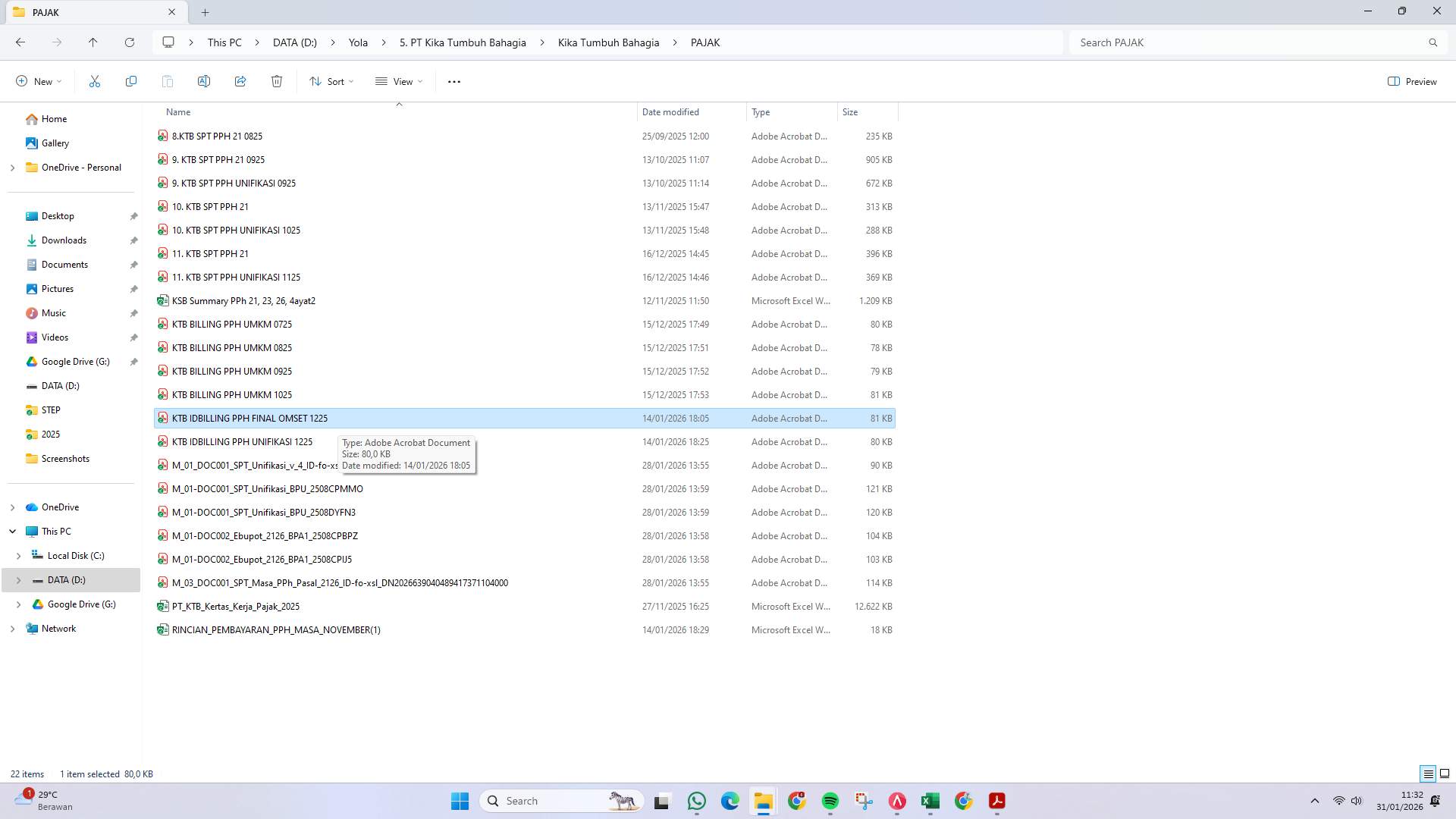
Task: Collapse This PC in the sidebar
Action: pyautogui.click(x=11, y=531)
